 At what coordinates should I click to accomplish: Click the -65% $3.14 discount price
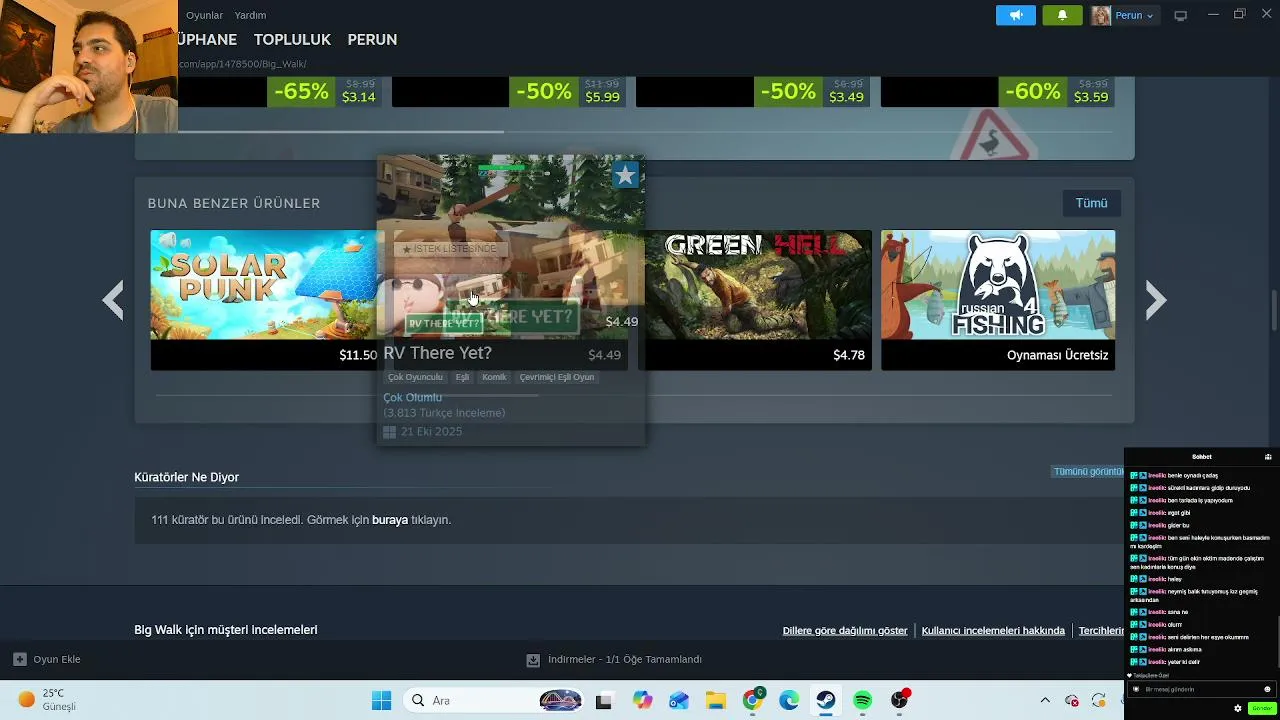(x=325, y=92)
